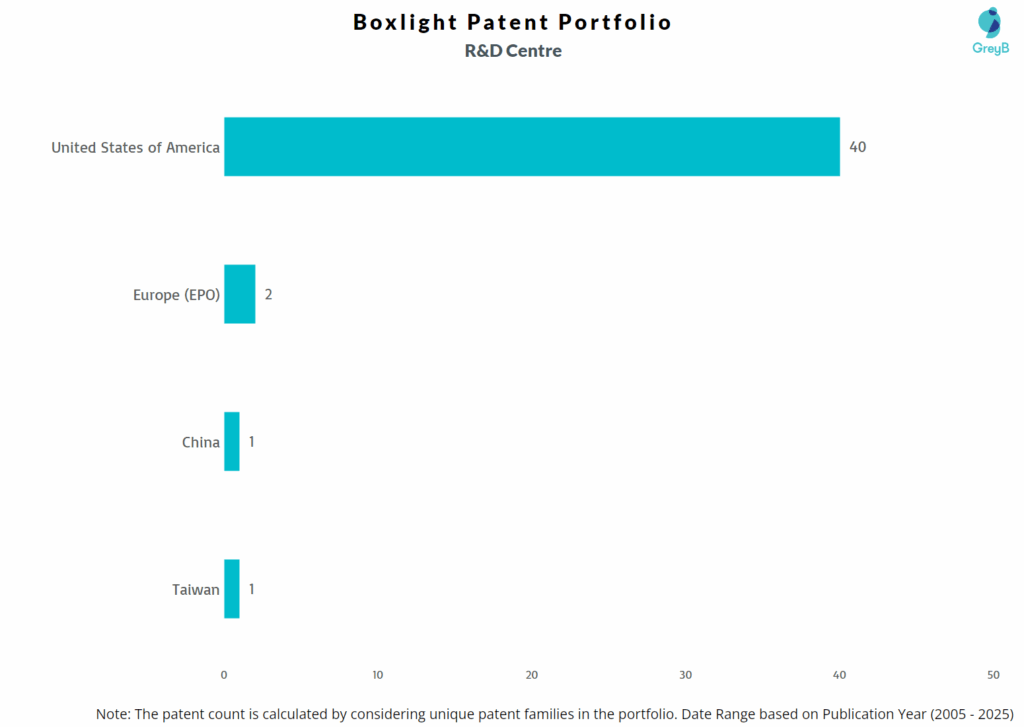
Task: Select the Europe (EPO) bar
Action: [239, 294]
